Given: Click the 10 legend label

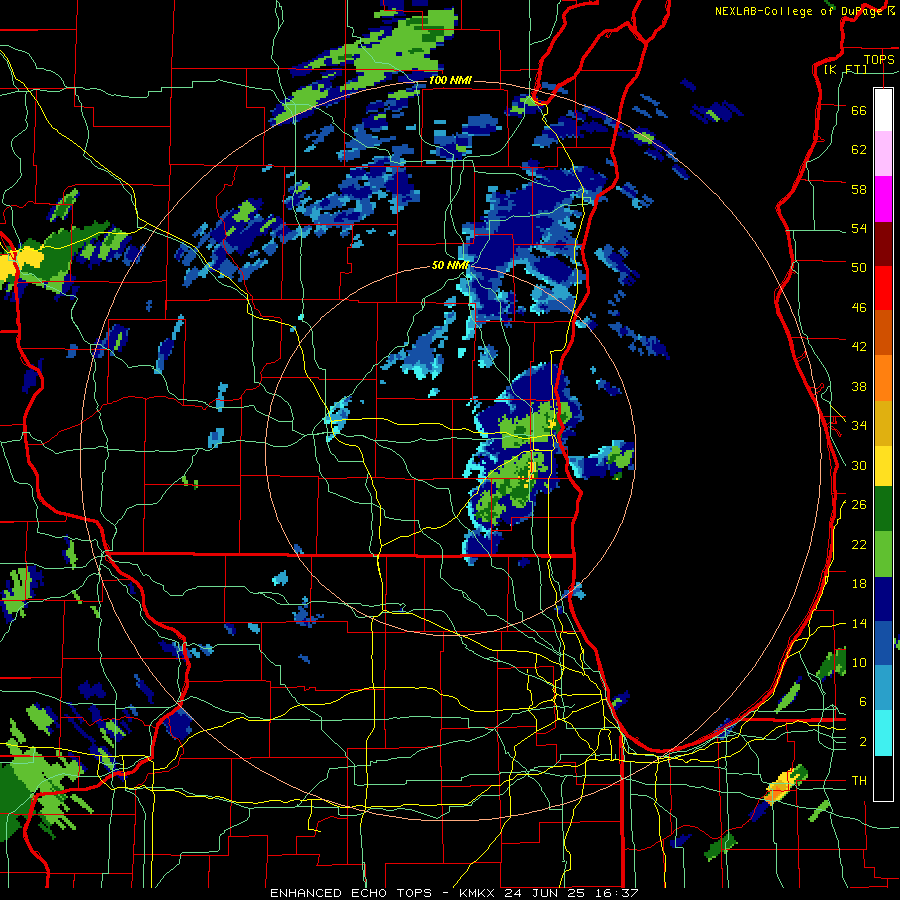Looking at the screenshot, I should [x=859, y=663].
